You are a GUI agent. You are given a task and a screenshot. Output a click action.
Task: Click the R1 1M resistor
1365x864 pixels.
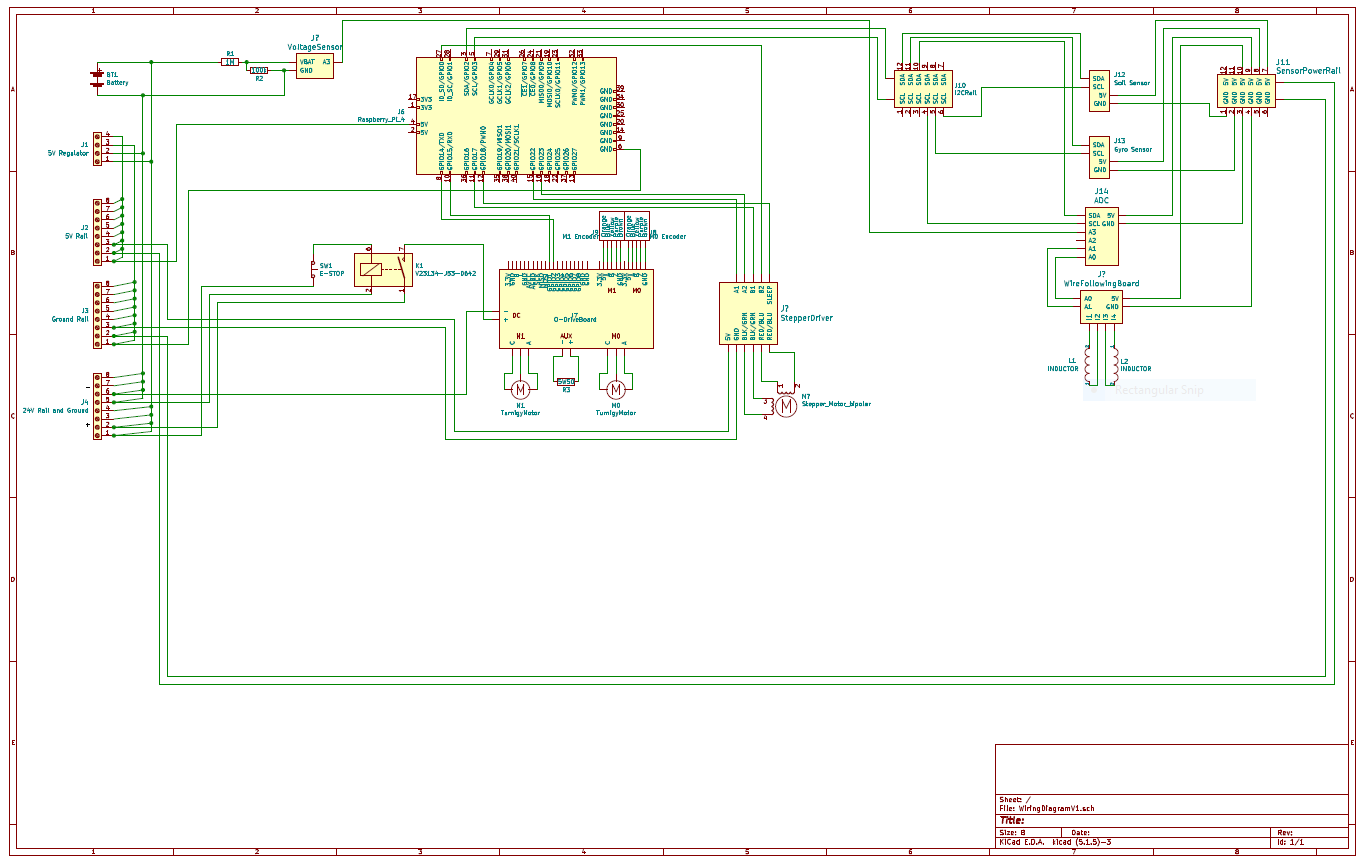click(x=230, y=62)
